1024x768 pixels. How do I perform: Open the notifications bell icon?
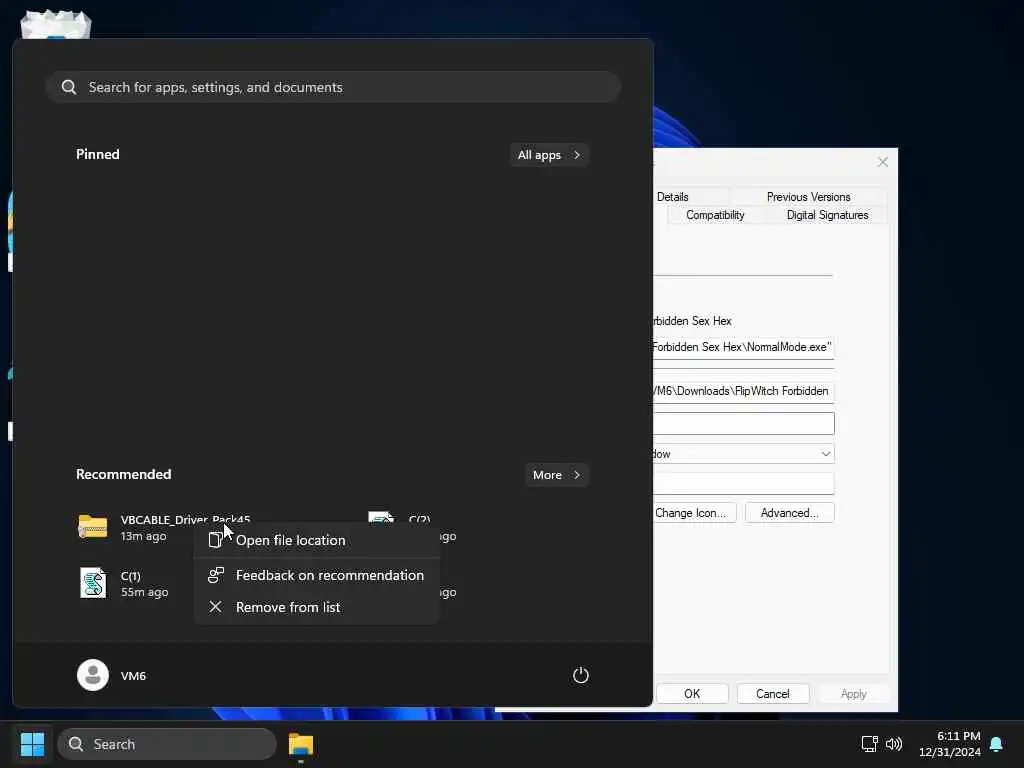(996, 744)
